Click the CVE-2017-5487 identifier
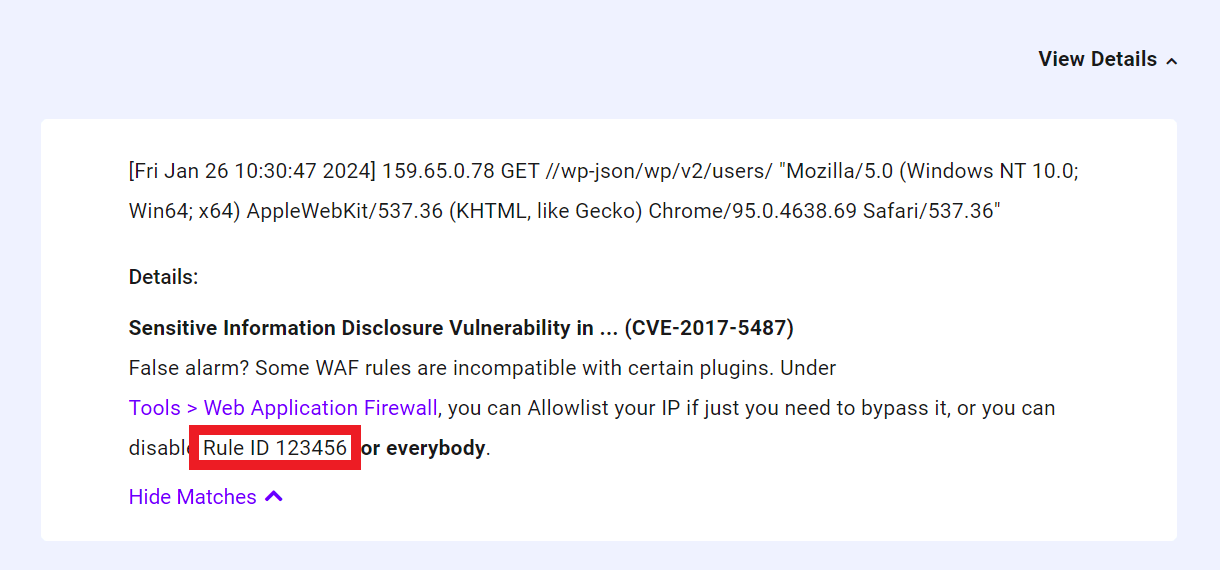 [x=709, y=328]
